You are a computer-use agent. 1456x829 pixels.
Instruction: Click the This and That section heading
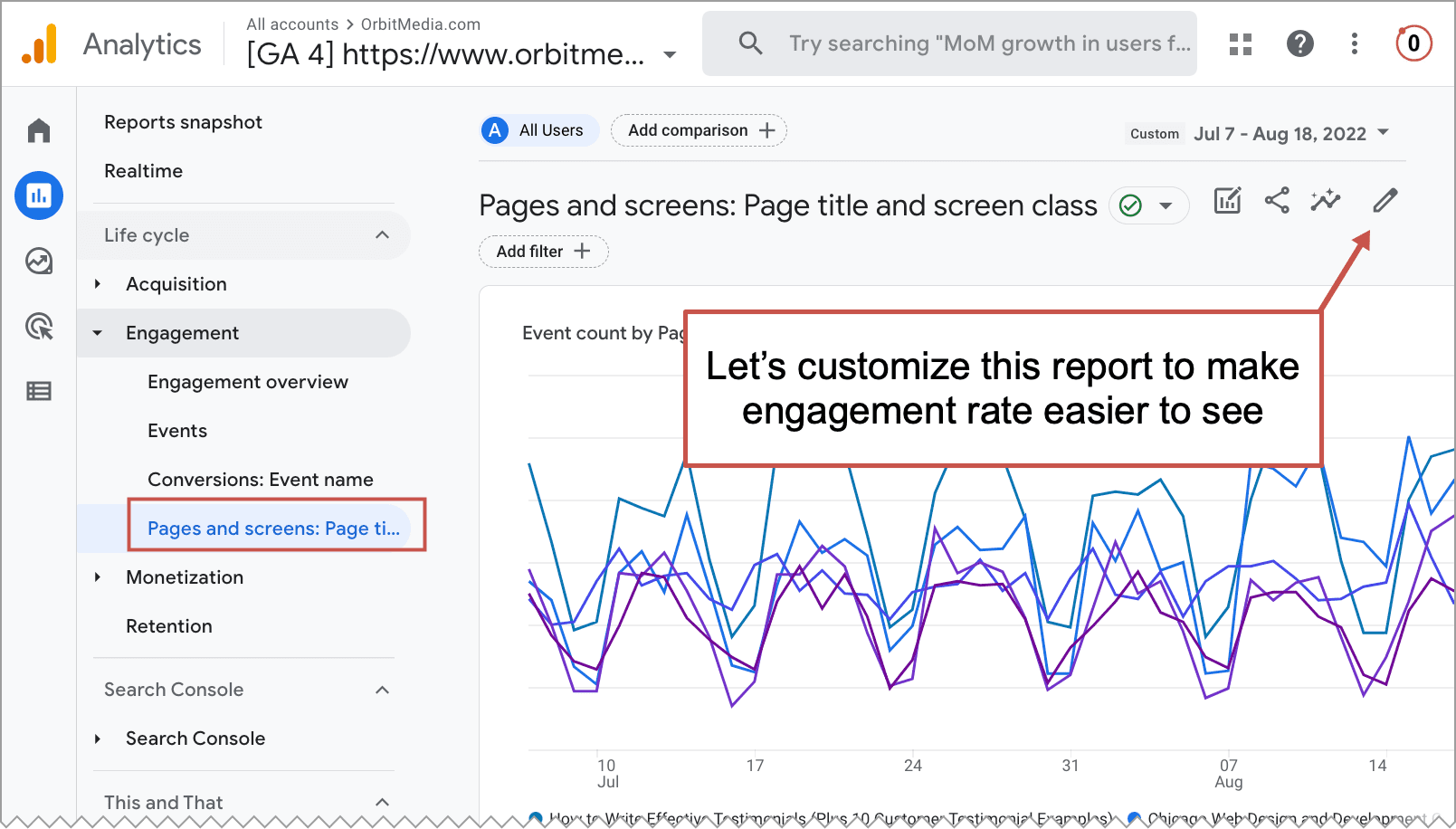tap(163, 803)
